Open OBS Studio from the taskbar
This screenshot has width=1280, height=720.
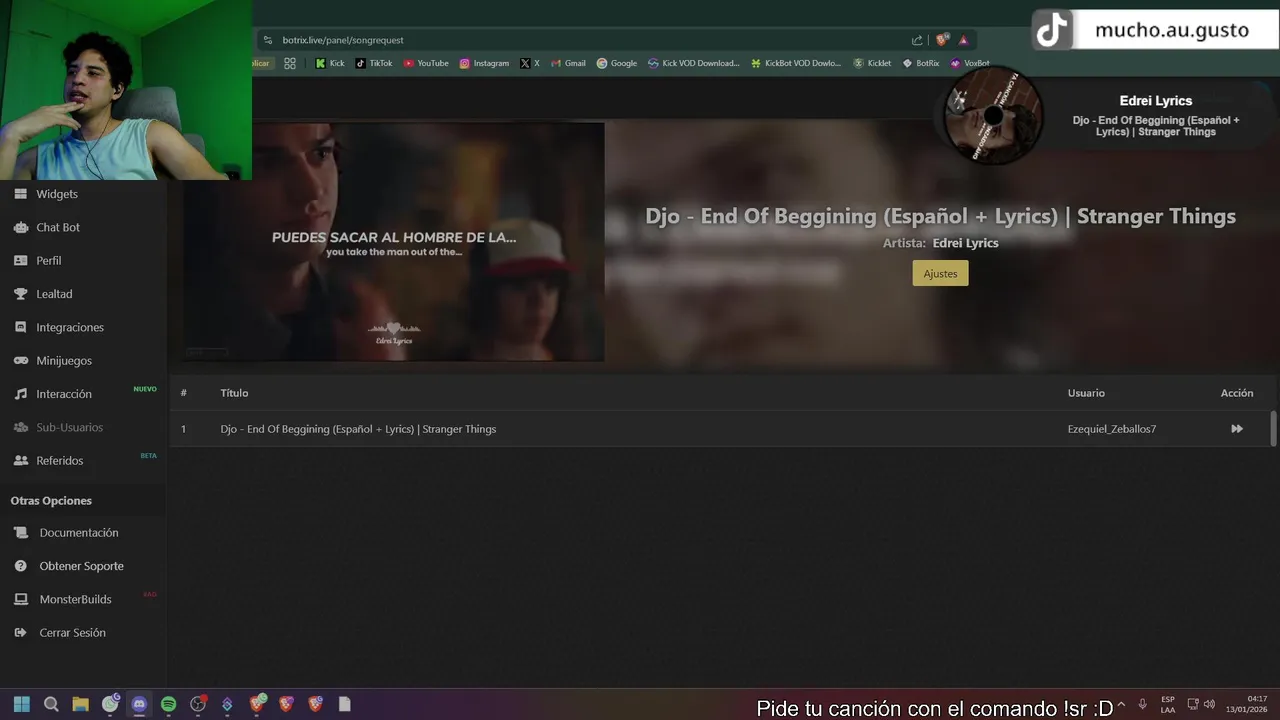198,704
